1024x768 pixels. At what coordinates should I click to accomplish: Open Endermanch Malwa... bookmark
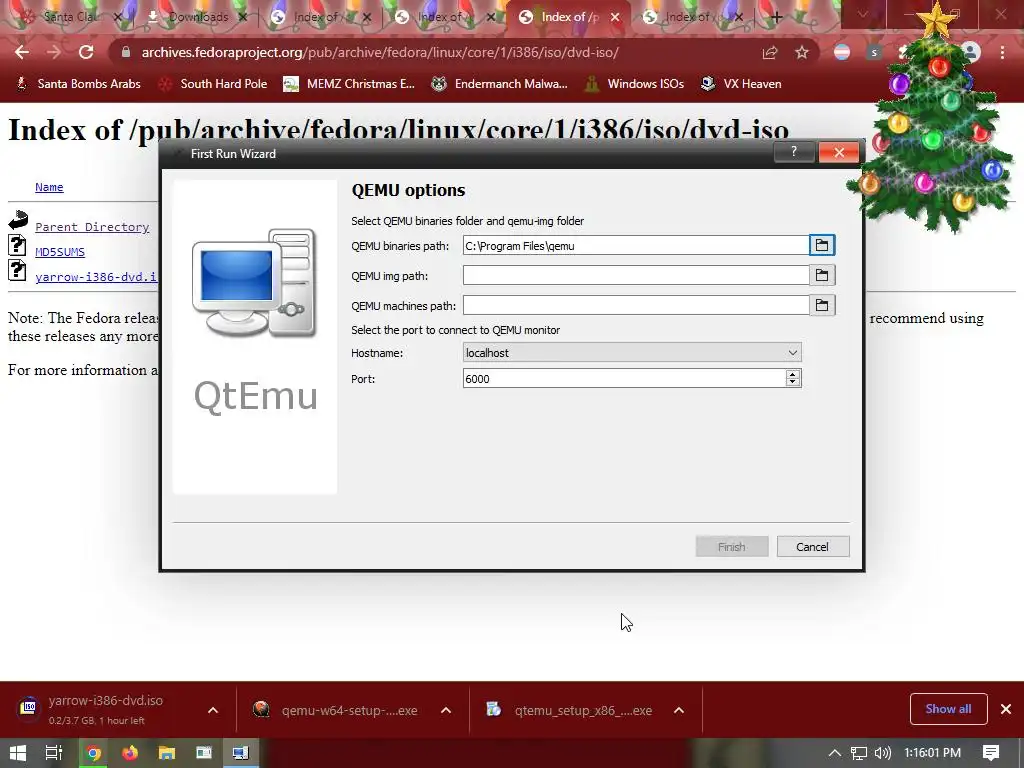[499, 84]
